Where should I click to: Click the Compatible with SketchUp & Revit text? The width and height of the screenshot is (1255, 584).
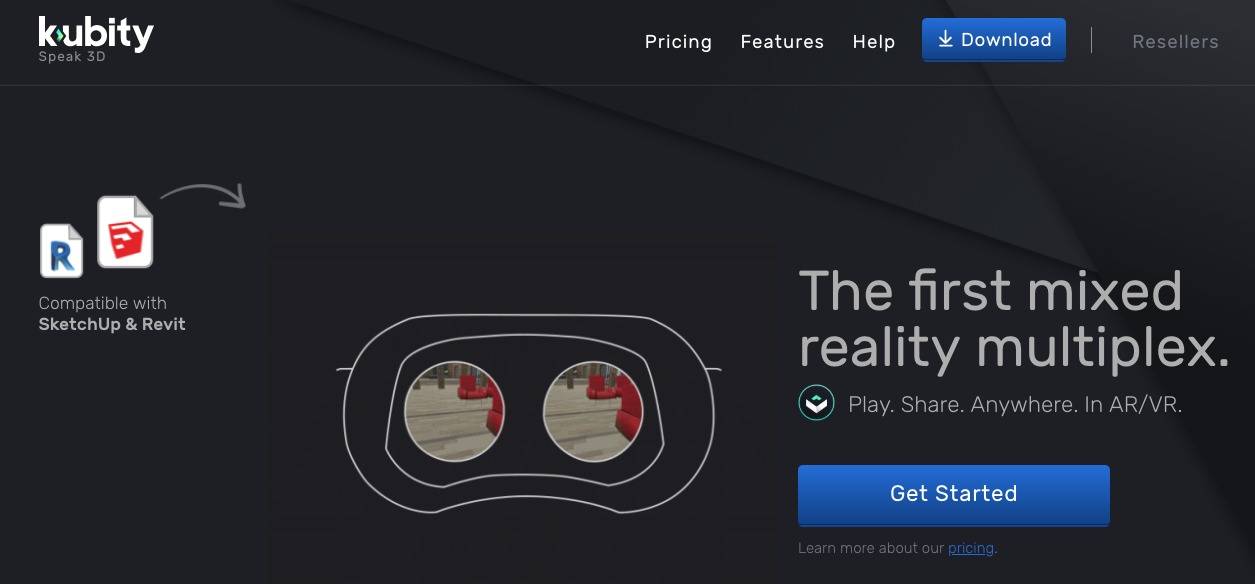click(112, 313)
